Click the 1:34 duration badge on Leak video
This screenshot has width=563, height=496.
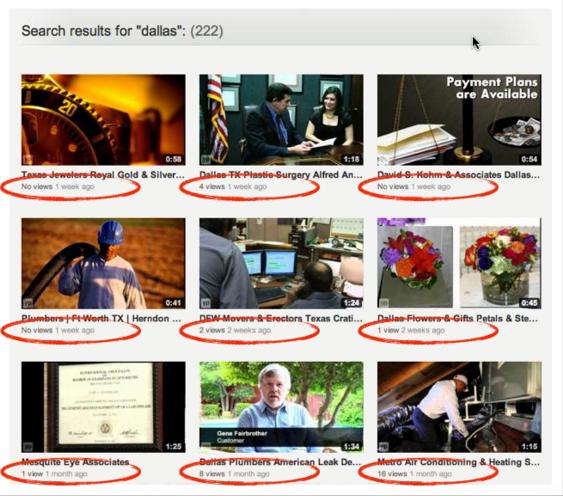(x=352, y=446)
